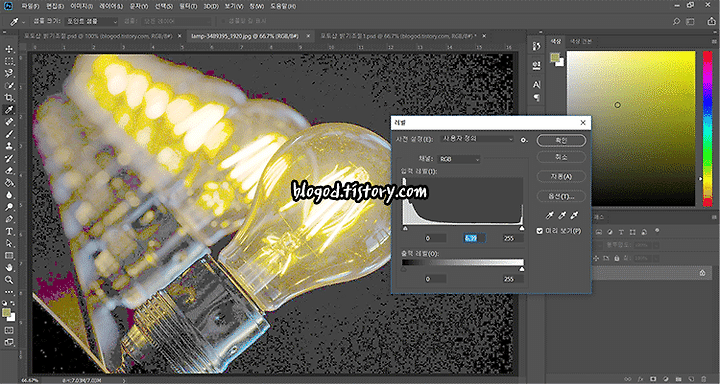720x385 pixels.
Task: Open the preset options gear in Levels
Action: click(523, 140)
